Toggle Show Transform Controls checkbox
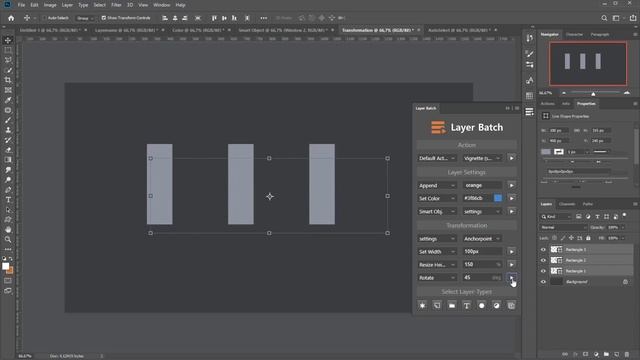 tap(104, 18)
